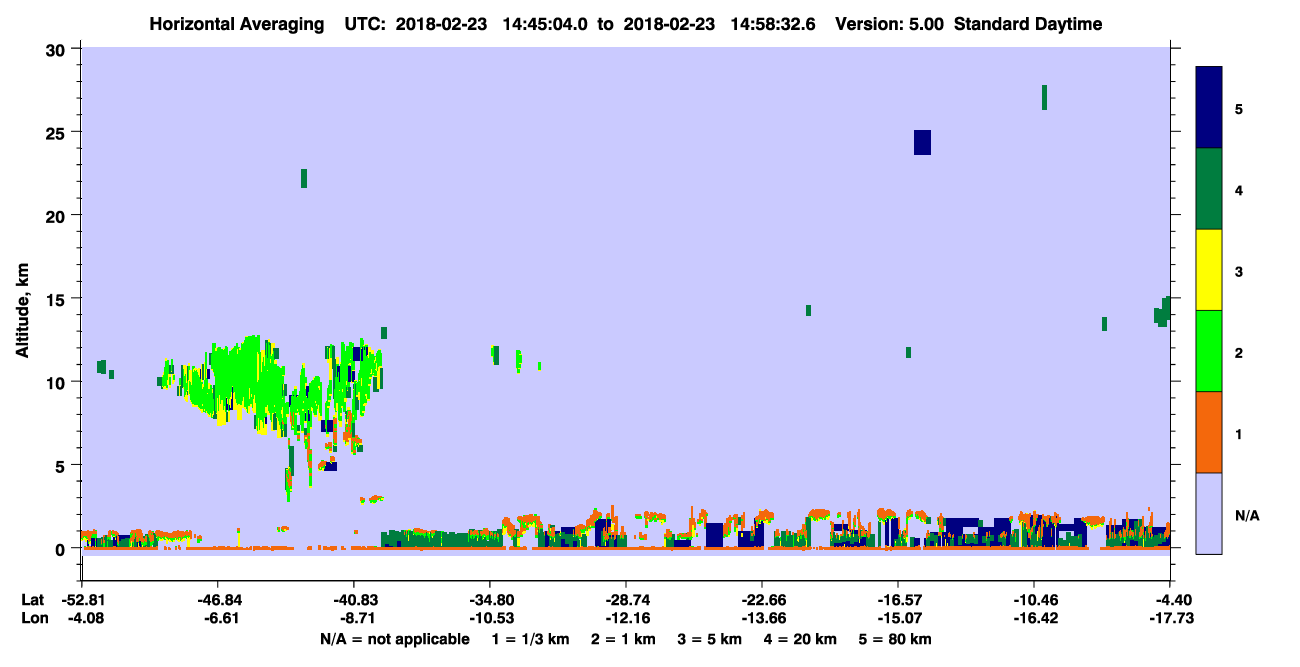Click legend text '2 = 1 km'

pos(623,639)
